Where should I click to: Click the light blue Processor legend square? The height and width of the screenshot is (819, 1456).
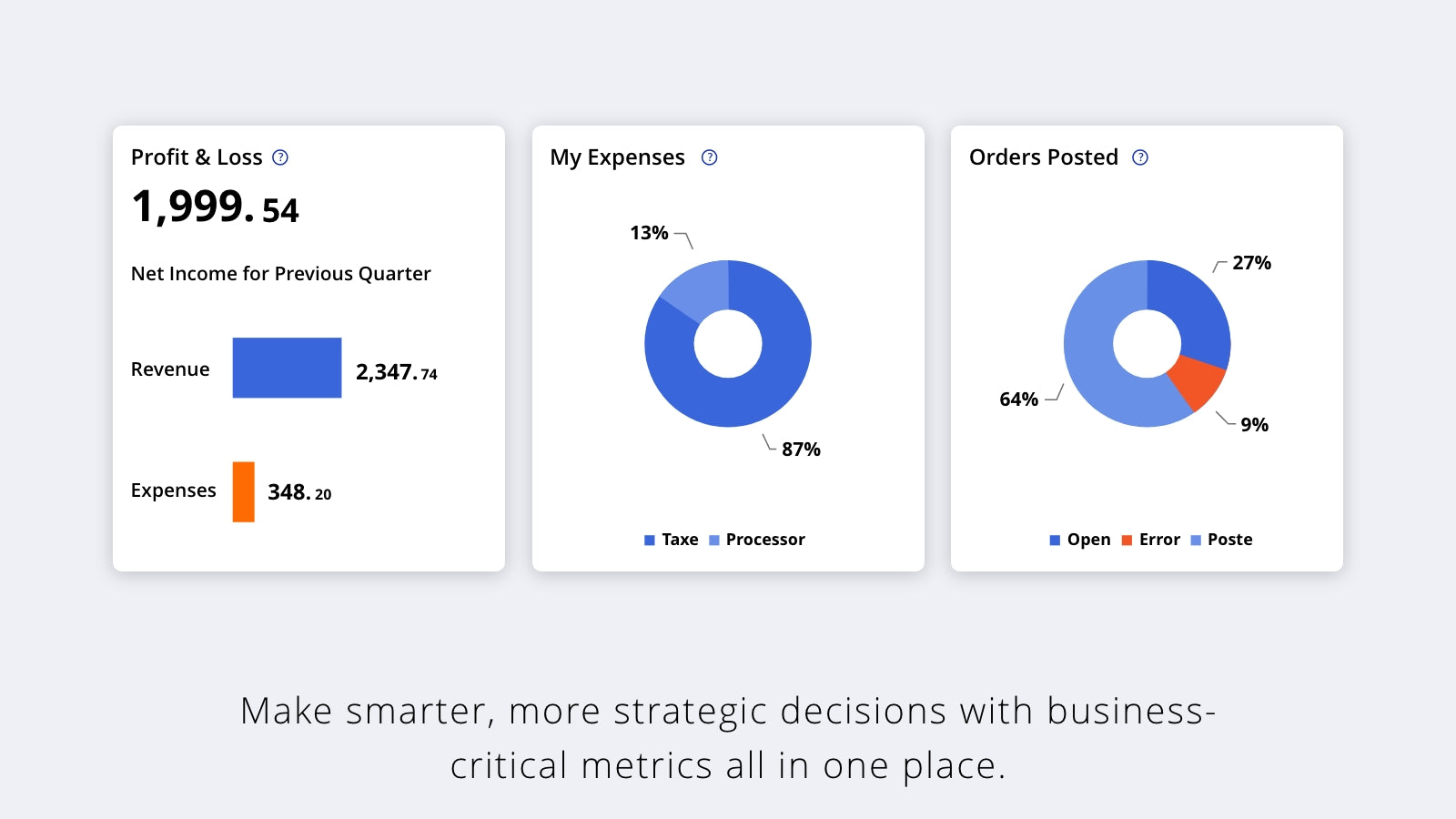pos(714,541)
